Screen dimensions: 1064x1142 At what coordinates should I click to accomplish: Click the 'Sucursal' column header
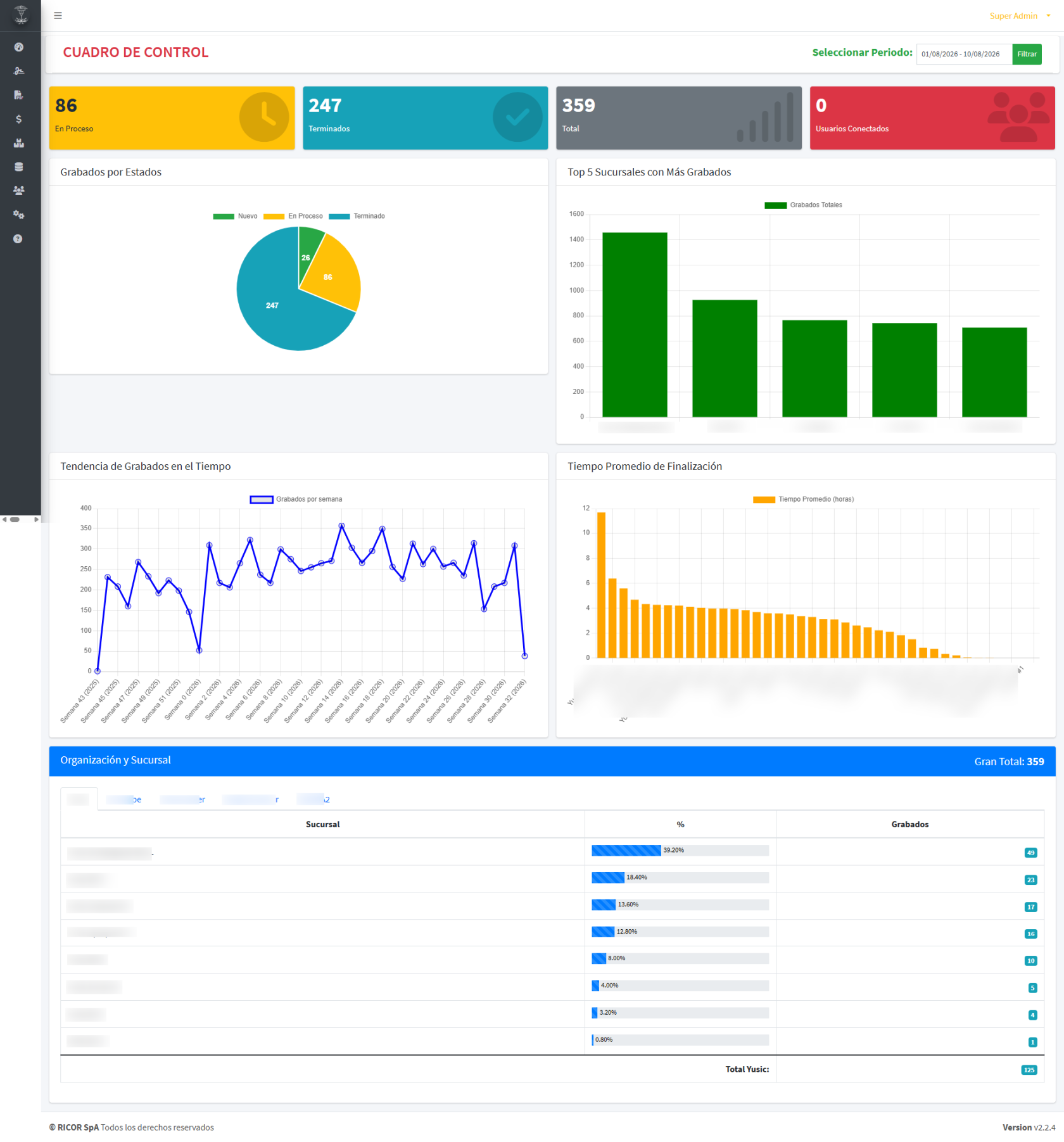pyautogui.click(x=323, y=824)
